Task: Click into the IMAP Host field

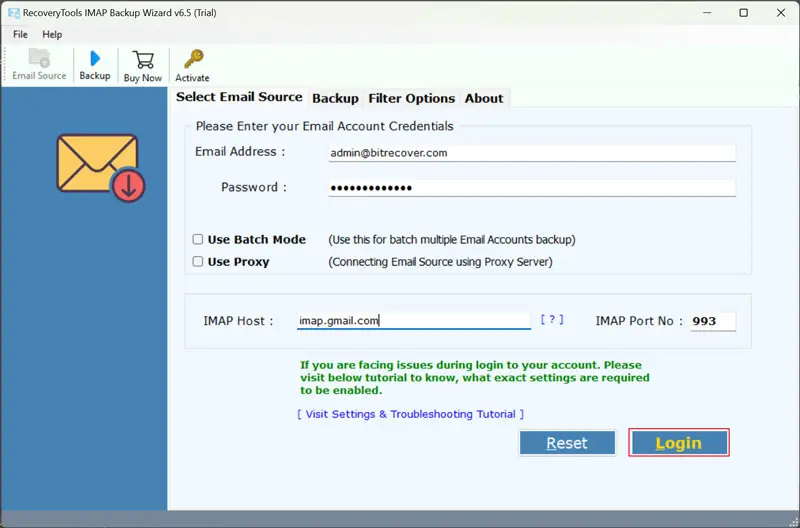Action: point(414,321)
